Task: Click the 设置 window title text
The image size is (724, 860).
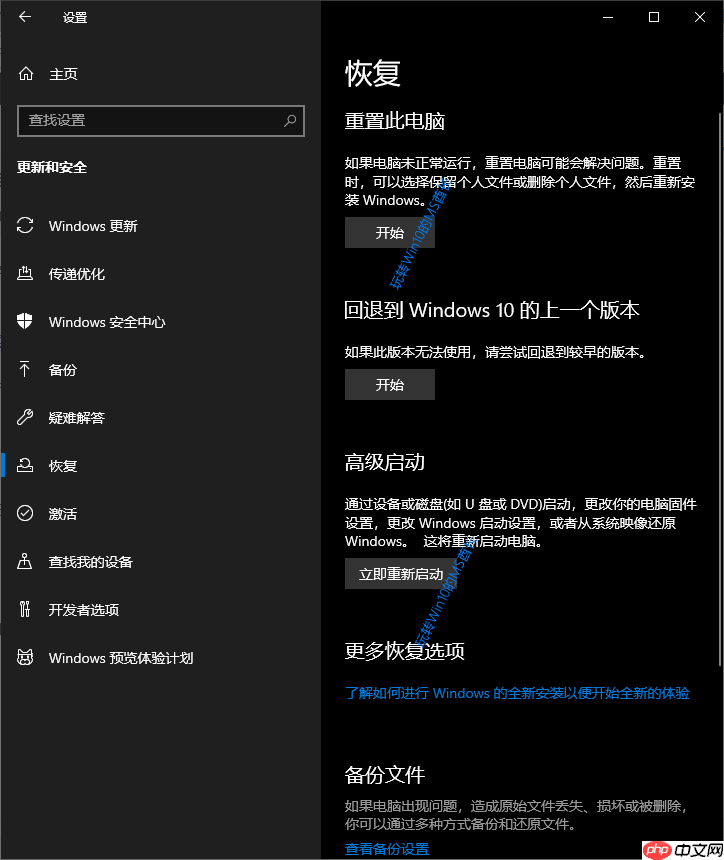Action: (x=75, y=18)
